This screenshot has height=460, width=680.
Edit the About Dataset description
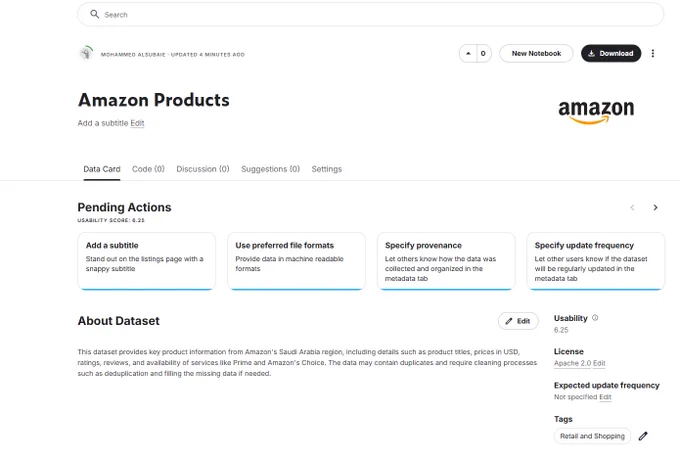[518, 321]
